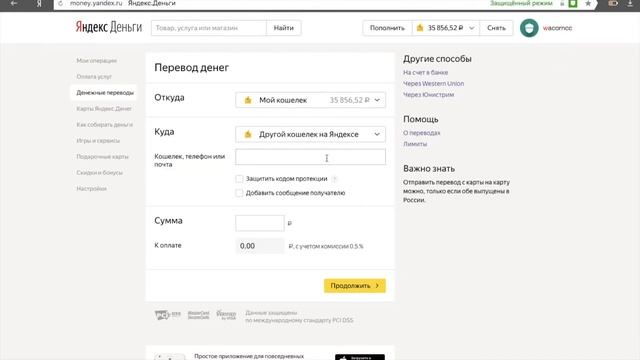Click the MasterCard SecureCode badge
Image resolution: width=640 pixels, height=360 pixels.
click(x=198, y=315)
